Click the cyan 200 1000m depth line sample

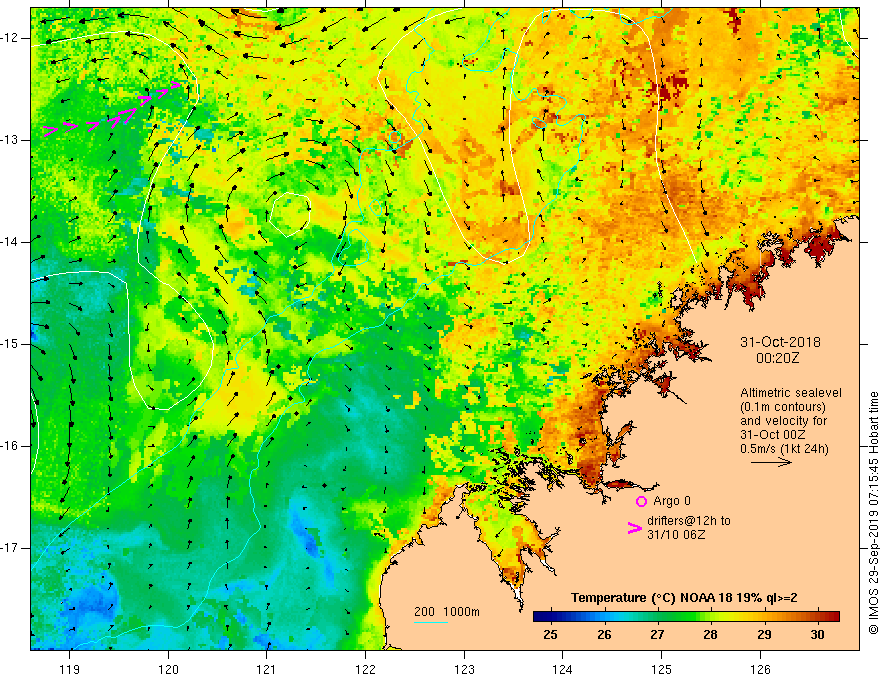pyautogui.click(x=430, y=622)
